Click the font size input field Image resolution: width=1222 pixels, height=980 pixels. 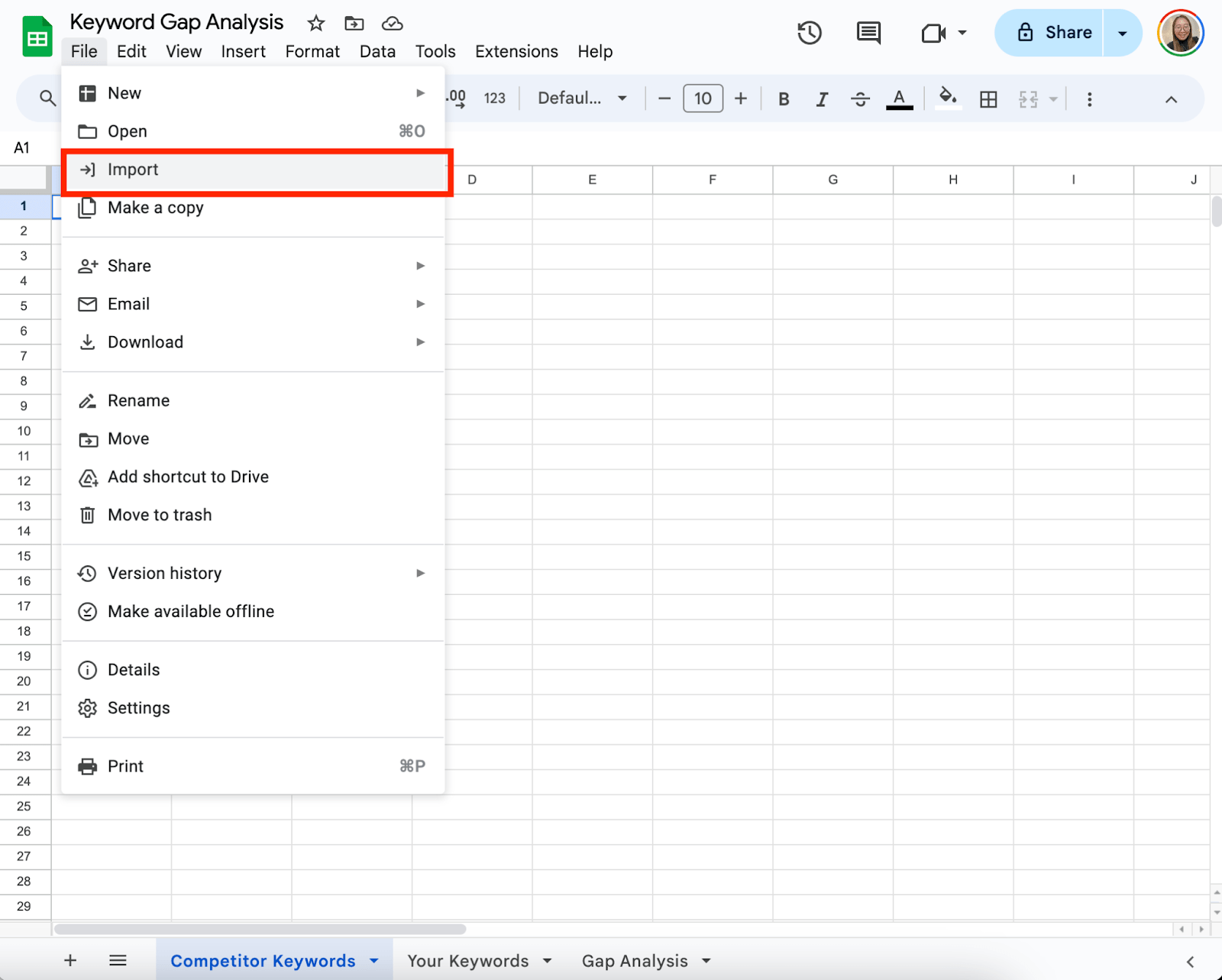[703, 99]
